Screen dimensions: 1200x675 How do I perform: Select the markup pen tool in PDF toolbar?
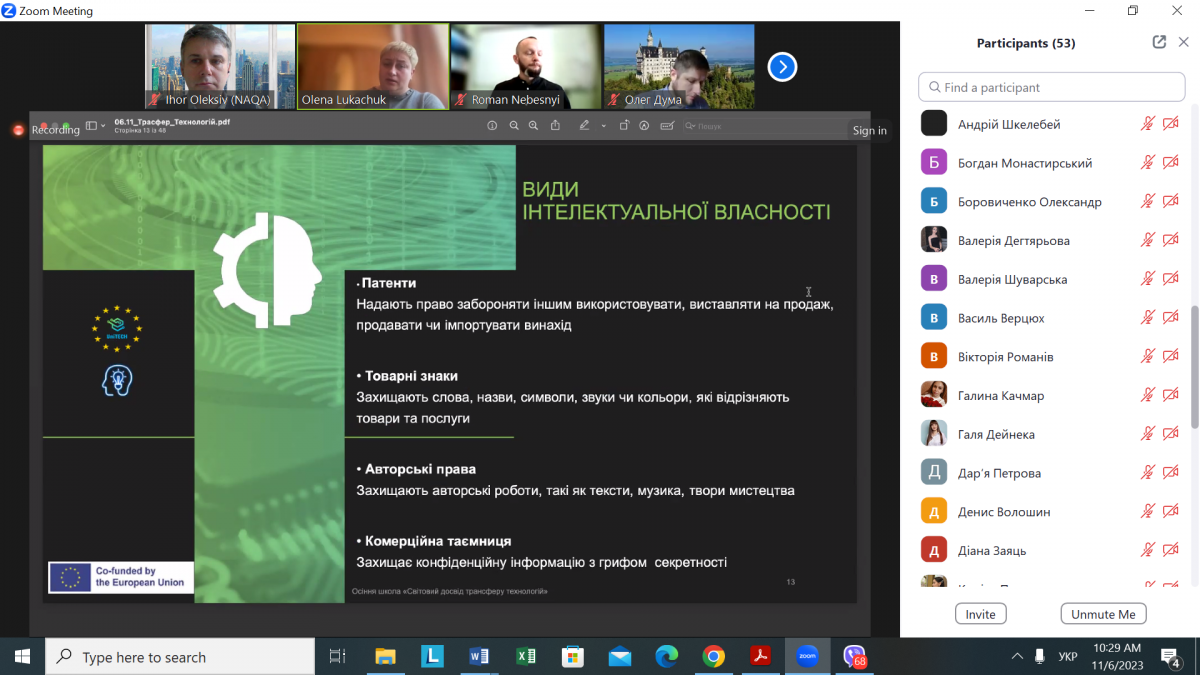tap(584, 126)
